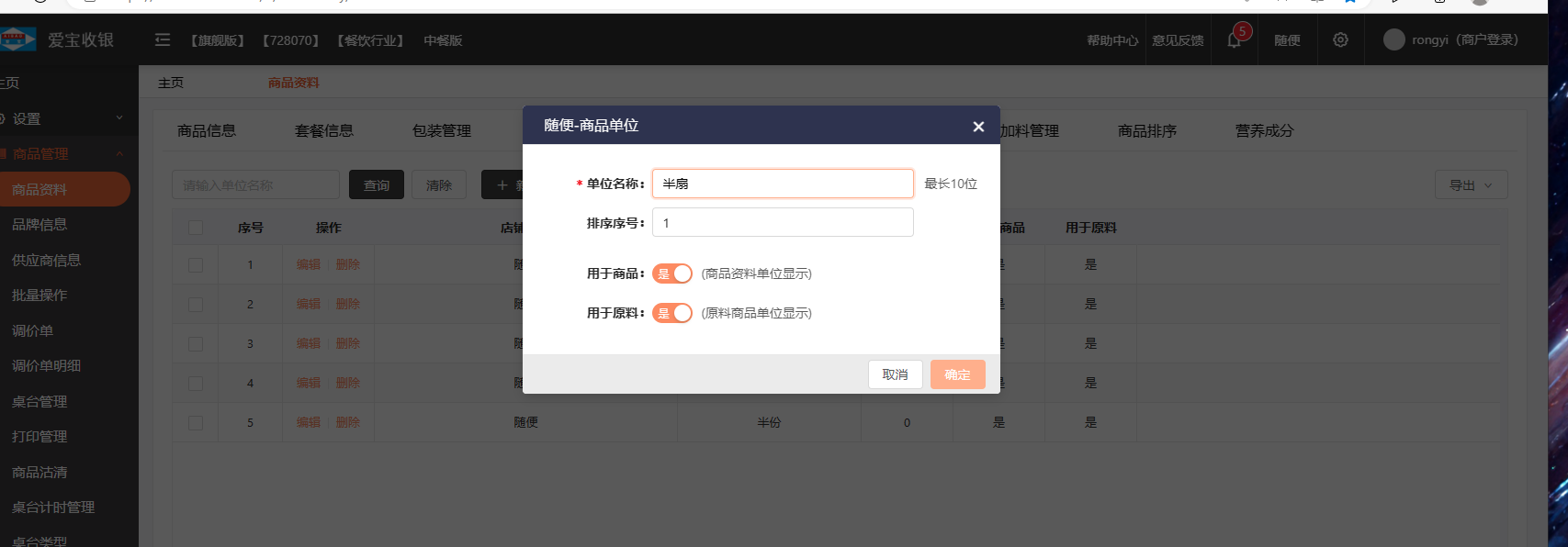Collapse sidebar with hamburger menu icon
Image resolution: width=1568 pixels, height=547 pixels.
163,40
